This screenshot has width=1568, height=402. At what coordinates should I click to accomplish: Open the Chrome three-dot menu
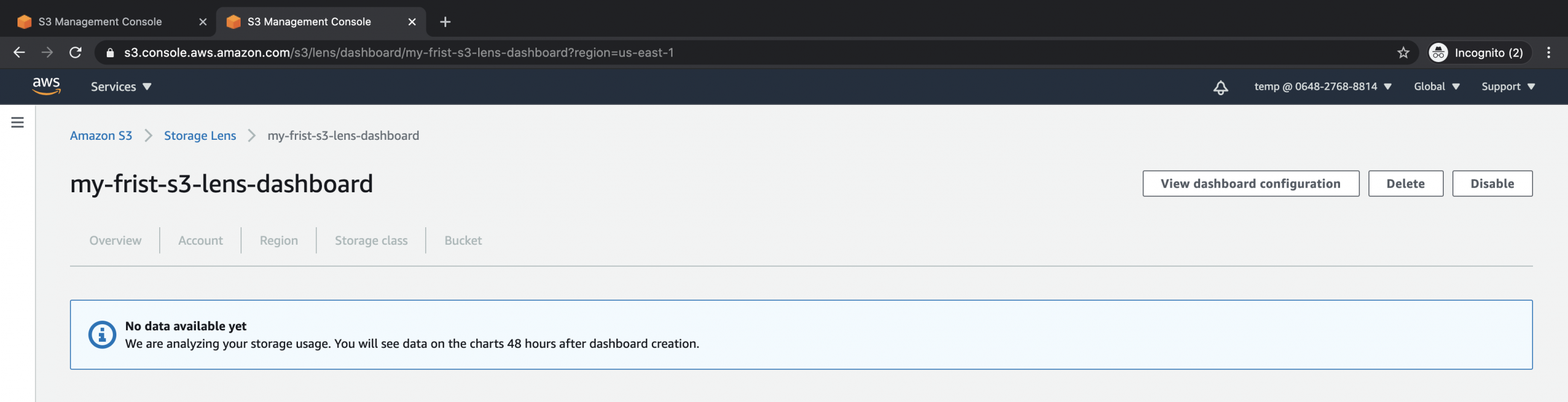click(x=1549, y=53)
